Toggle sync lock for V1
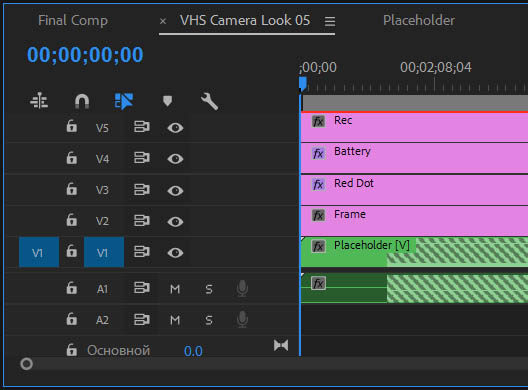Viewport: 528px width, 390px height. 142,252
